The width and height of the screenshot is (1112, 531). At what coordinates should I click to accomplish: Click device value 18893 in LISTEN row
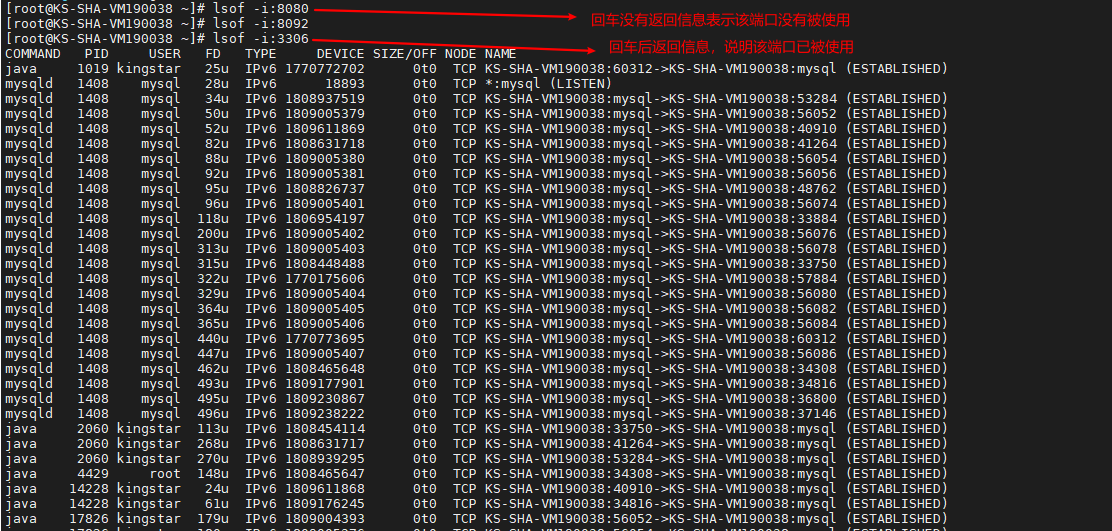coord(345,84)
